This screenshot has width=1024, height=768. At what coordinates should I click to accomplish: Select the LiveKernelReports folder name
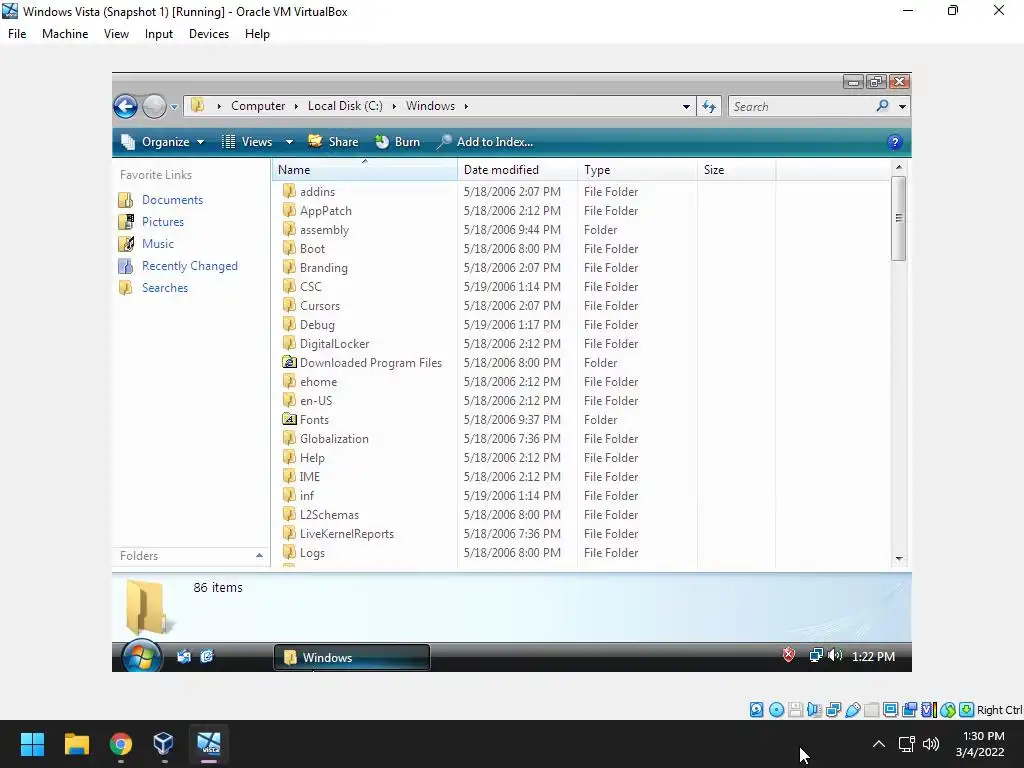pyautogui.click(x=347, y=534)
